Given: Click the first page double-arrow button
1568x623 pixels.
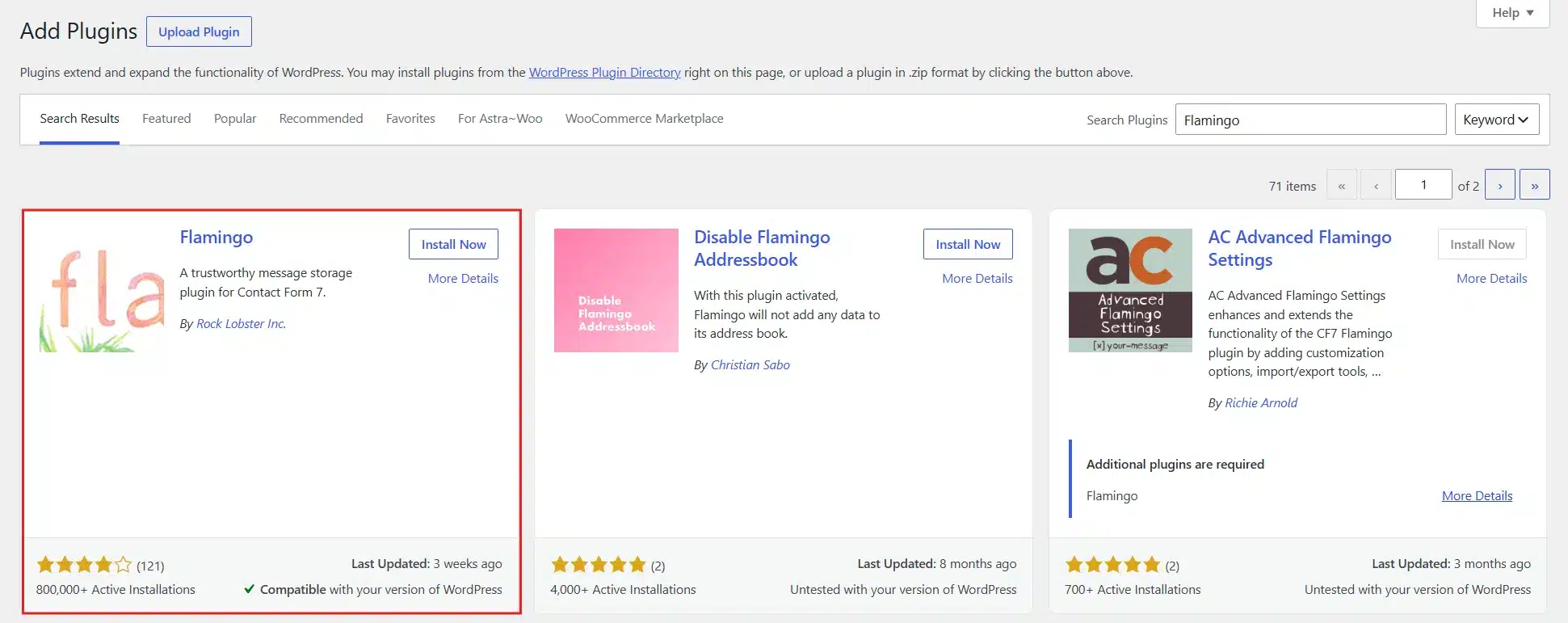Looking at the screenshot, I should 1342,185.
